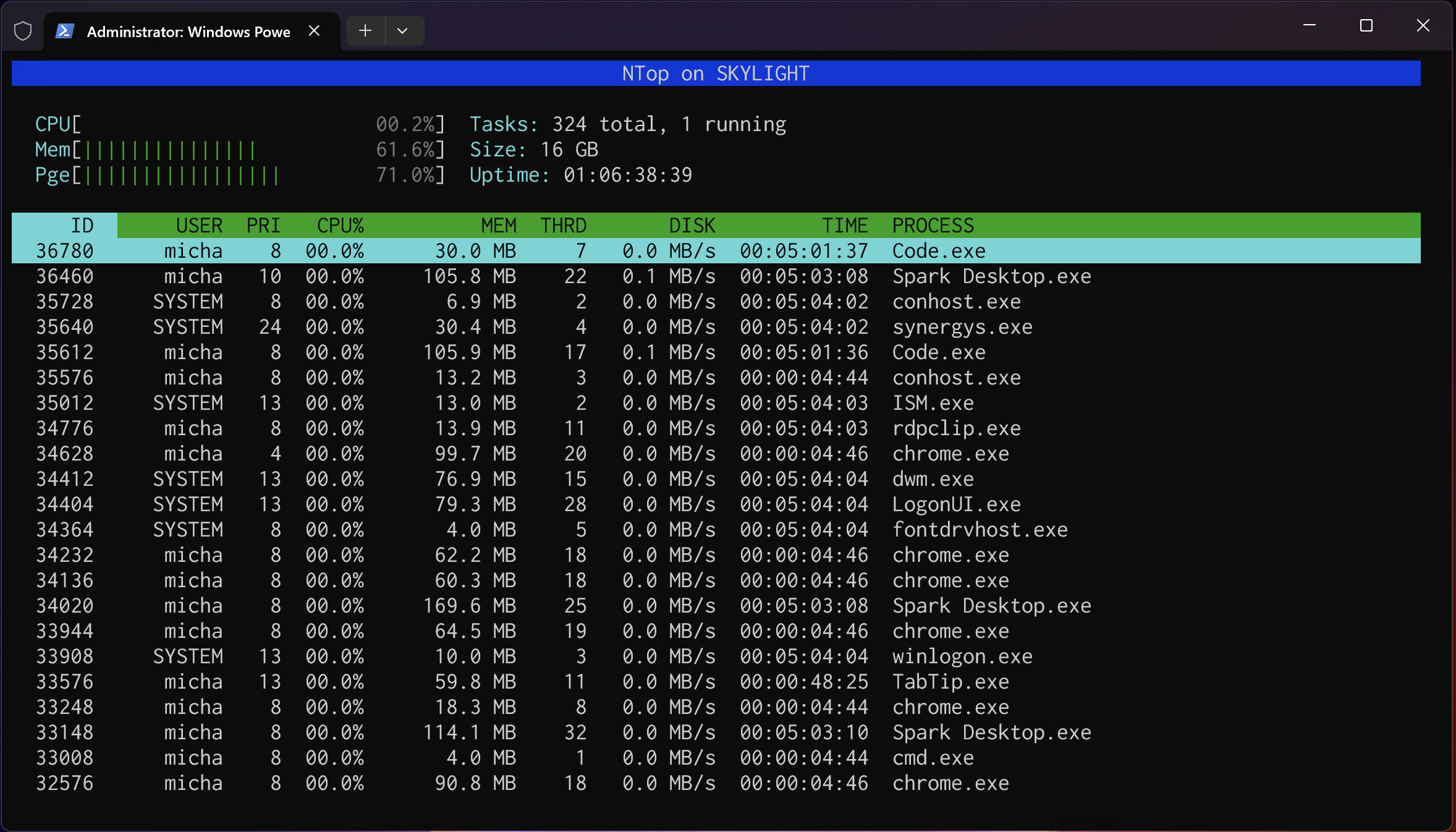1456x832 pixels.
Task: Click the 00:00:48:25 time value
Action: pos(804,682)
